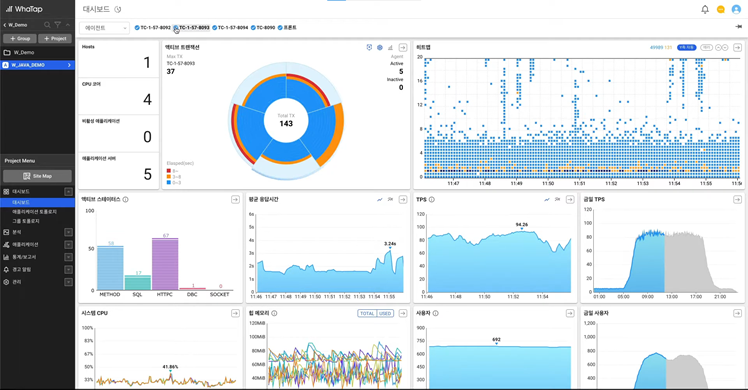Switch heap memory to TOTAL view
748x390 pixels.
pyautogui.click(x=367, y=313)
